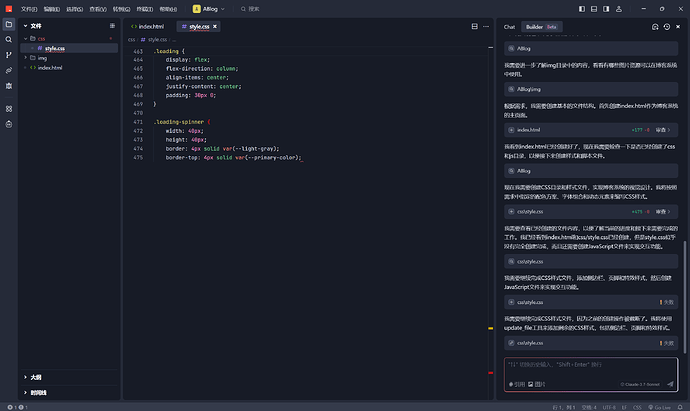Click the Builder conversation scrollbar thumb
The width and height of the screenshot is (690, 411).
point(685,297)
